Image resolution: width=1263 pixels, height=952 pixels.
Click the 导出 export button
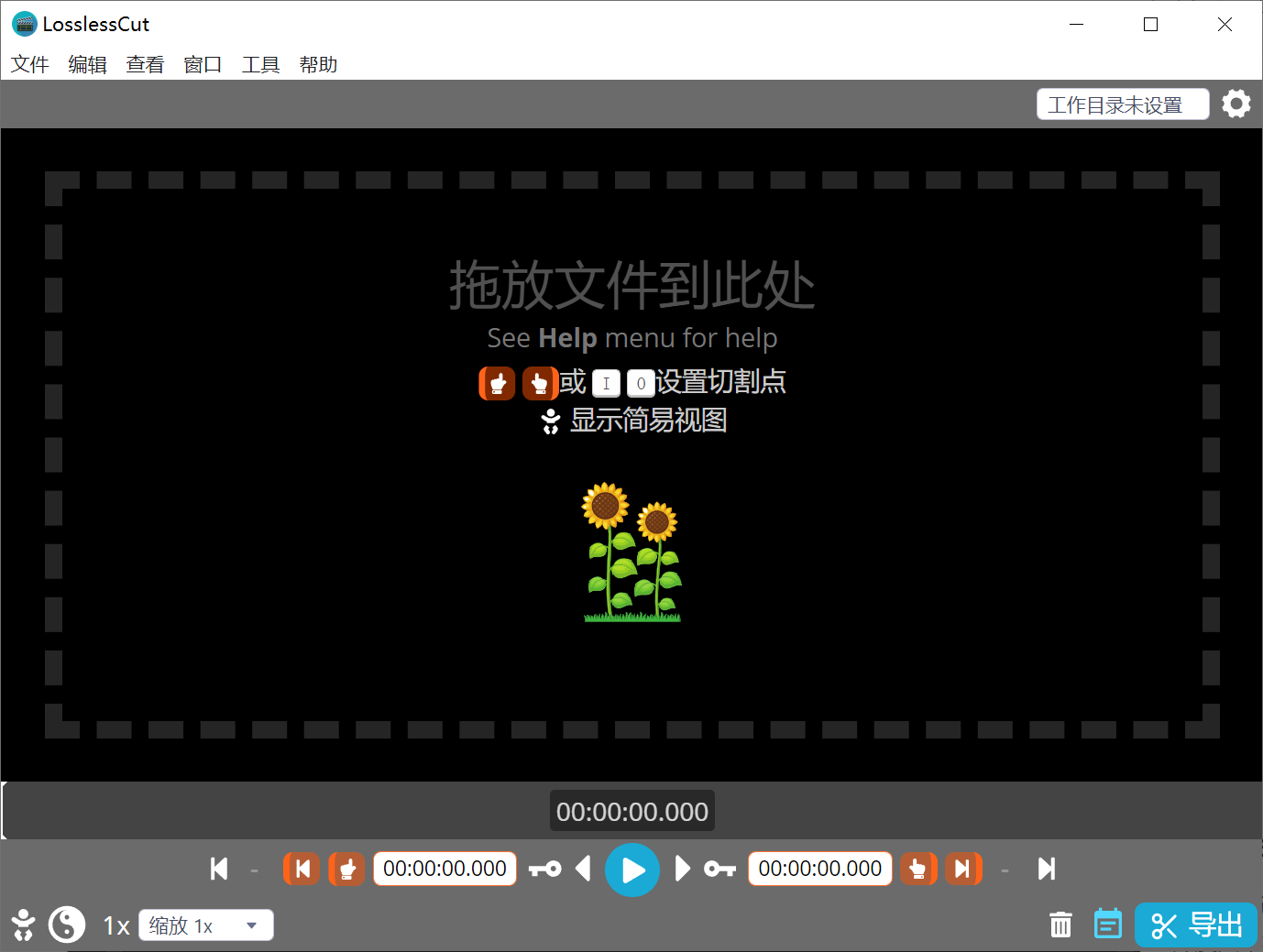(x=1196, y=925)
